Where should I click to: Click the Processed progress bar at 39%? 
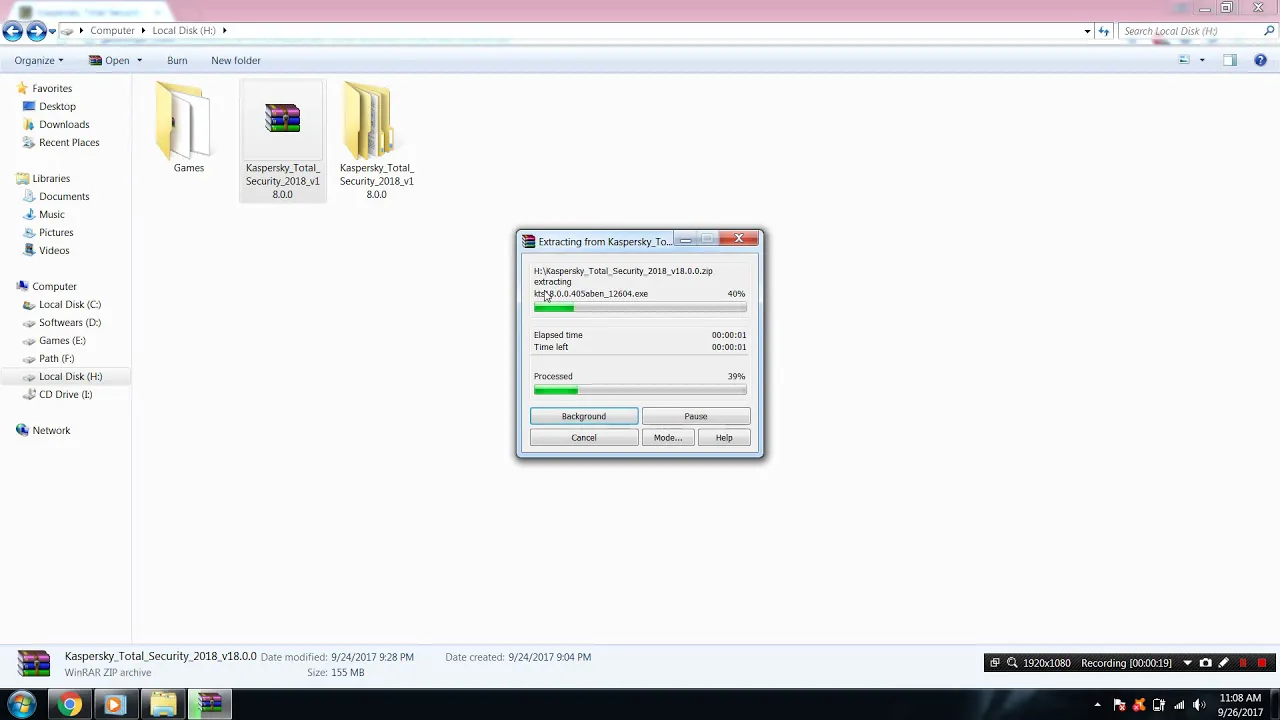point(640,390)
